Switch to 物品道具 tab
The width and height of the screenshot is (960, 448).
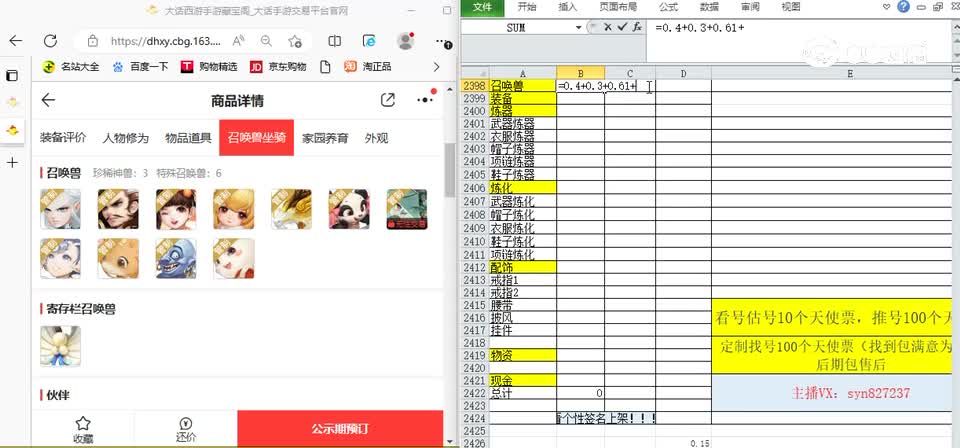click(x=188, y=138)
